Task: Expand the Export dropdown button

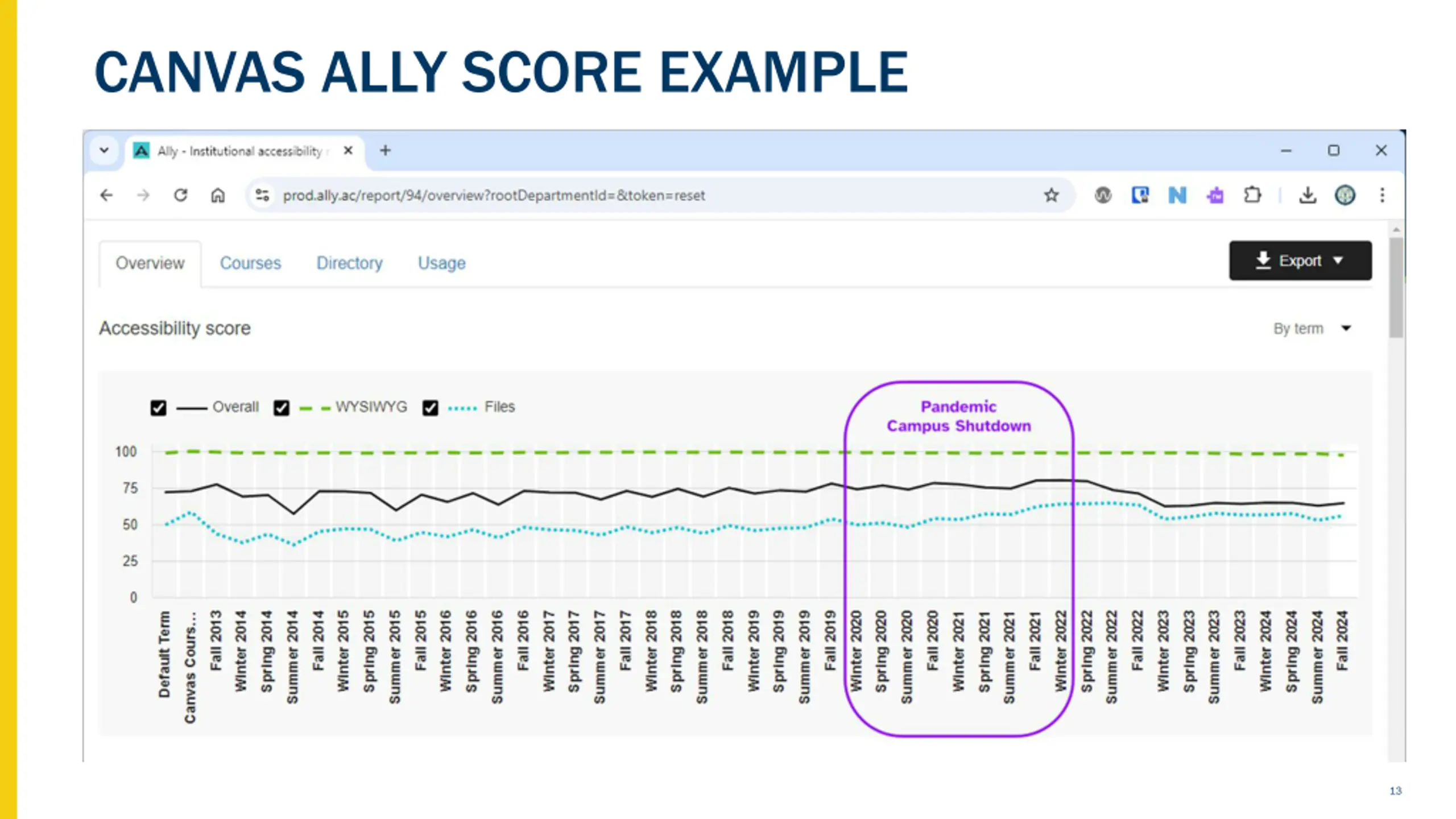Action: 1300,260
